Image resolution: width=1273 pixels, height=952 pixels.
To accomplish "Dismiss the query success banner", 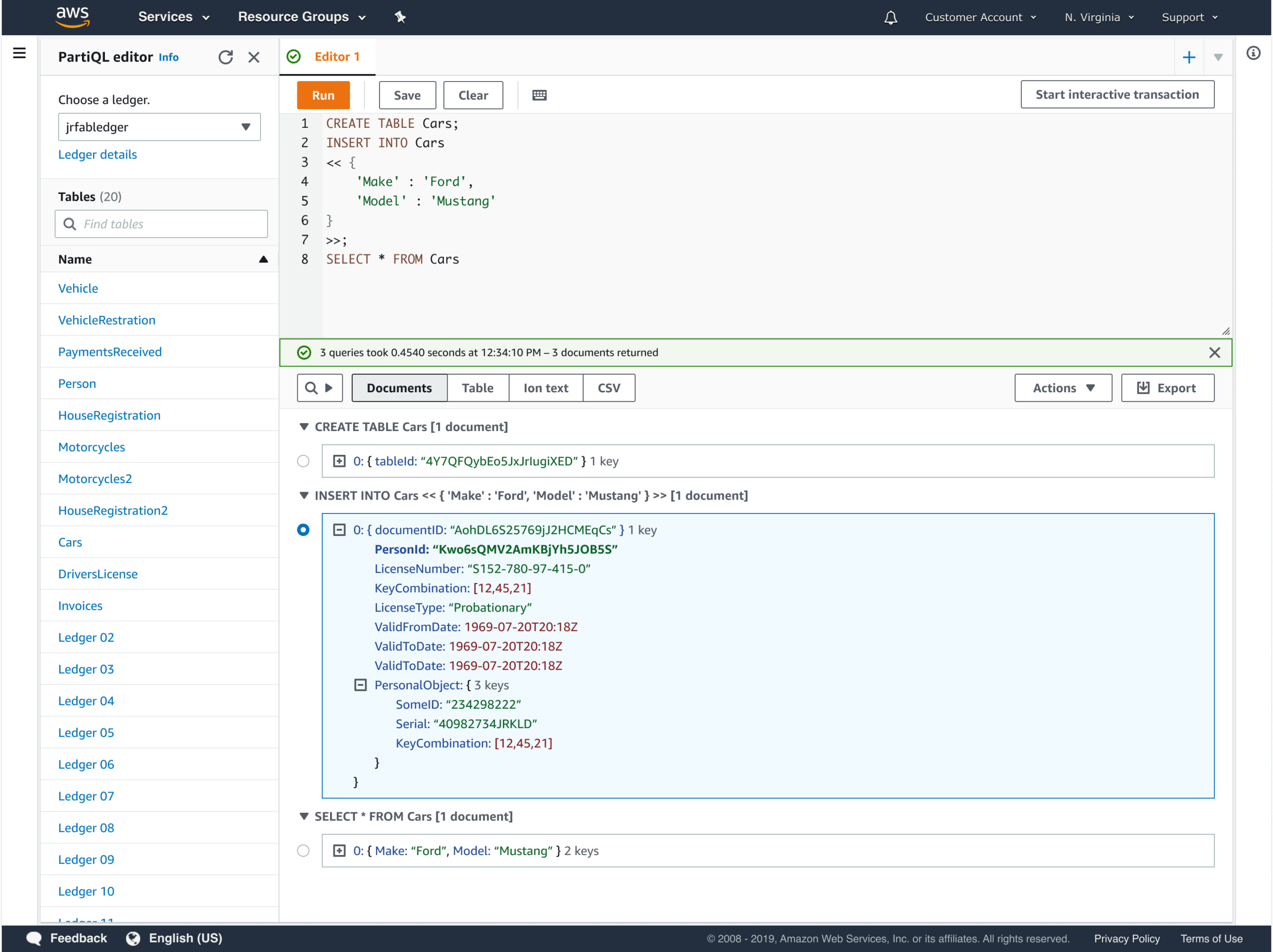I will click(1215, 352).
